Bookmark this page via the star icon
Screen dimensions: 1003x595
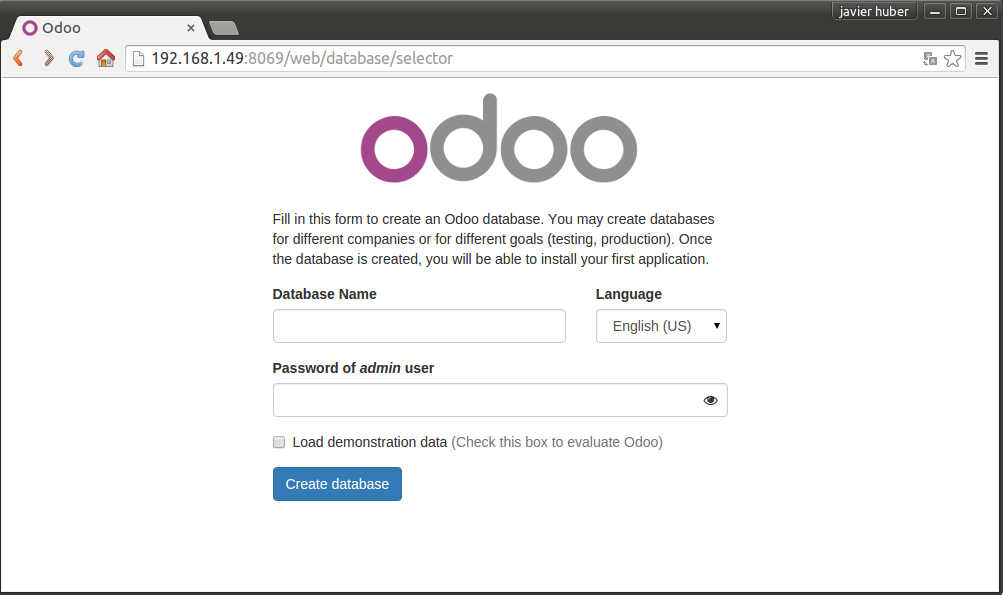tap(952, 59)
